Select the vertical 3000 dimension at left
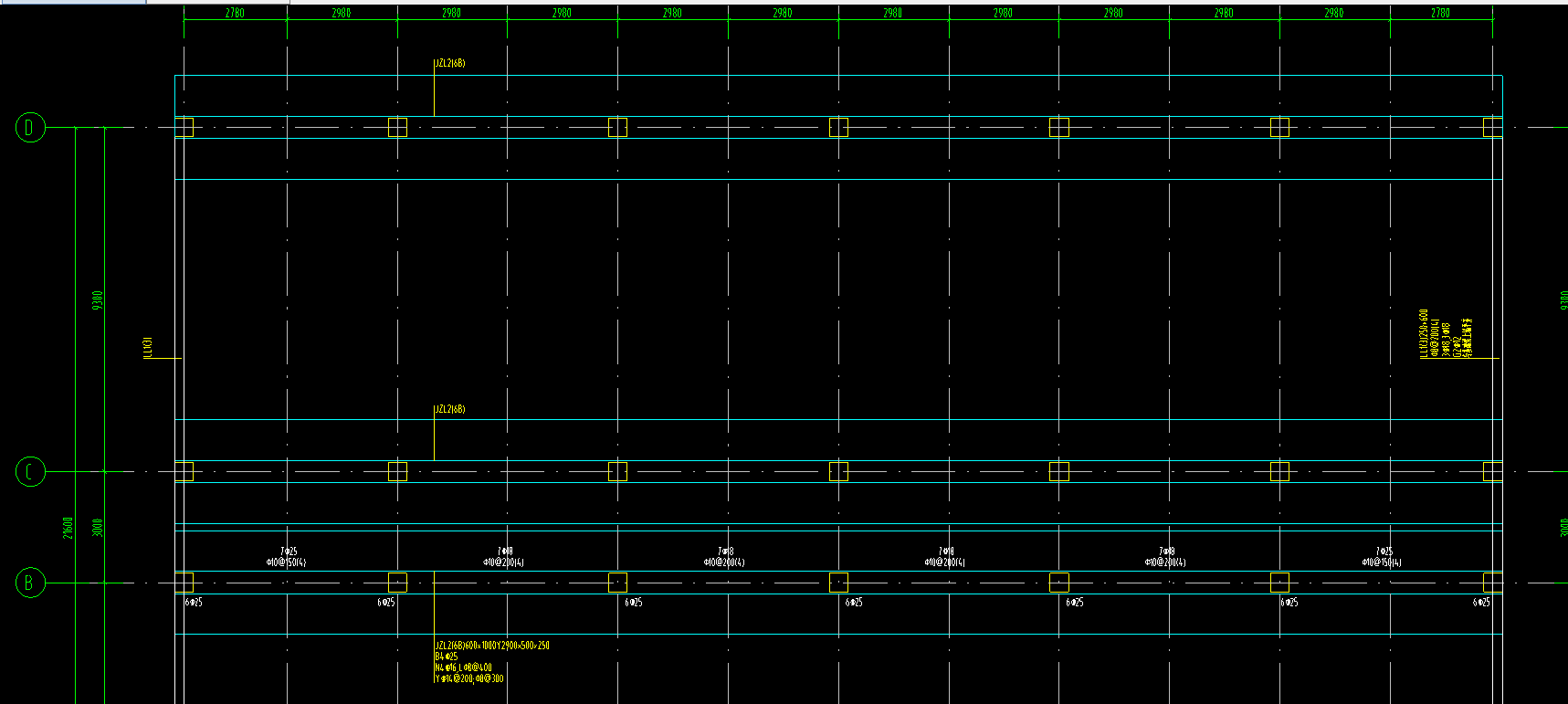 (98, 528)
